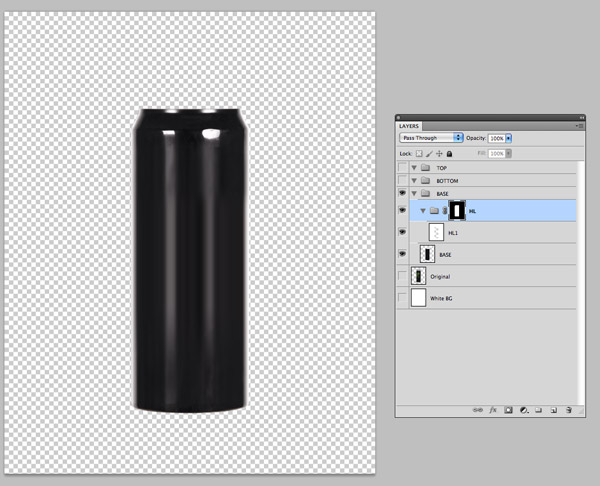
Task: Create new fill or adjustment layer
Action: 524,410
